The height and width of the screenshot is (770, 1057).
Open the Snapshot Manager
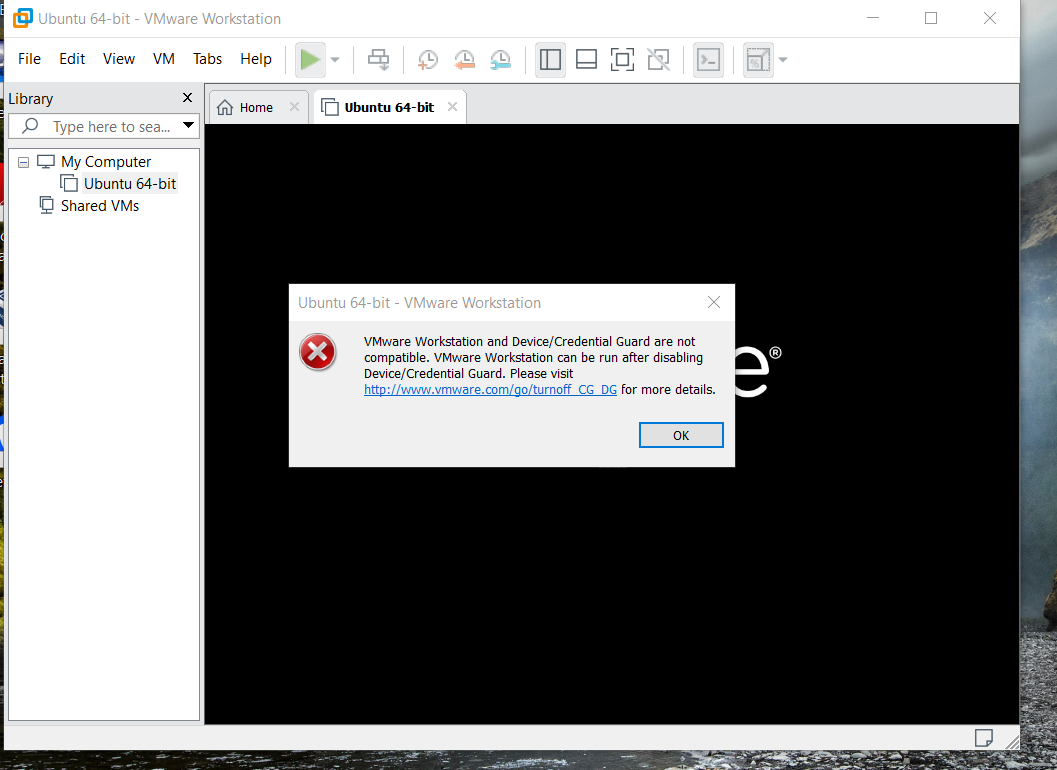500,59
